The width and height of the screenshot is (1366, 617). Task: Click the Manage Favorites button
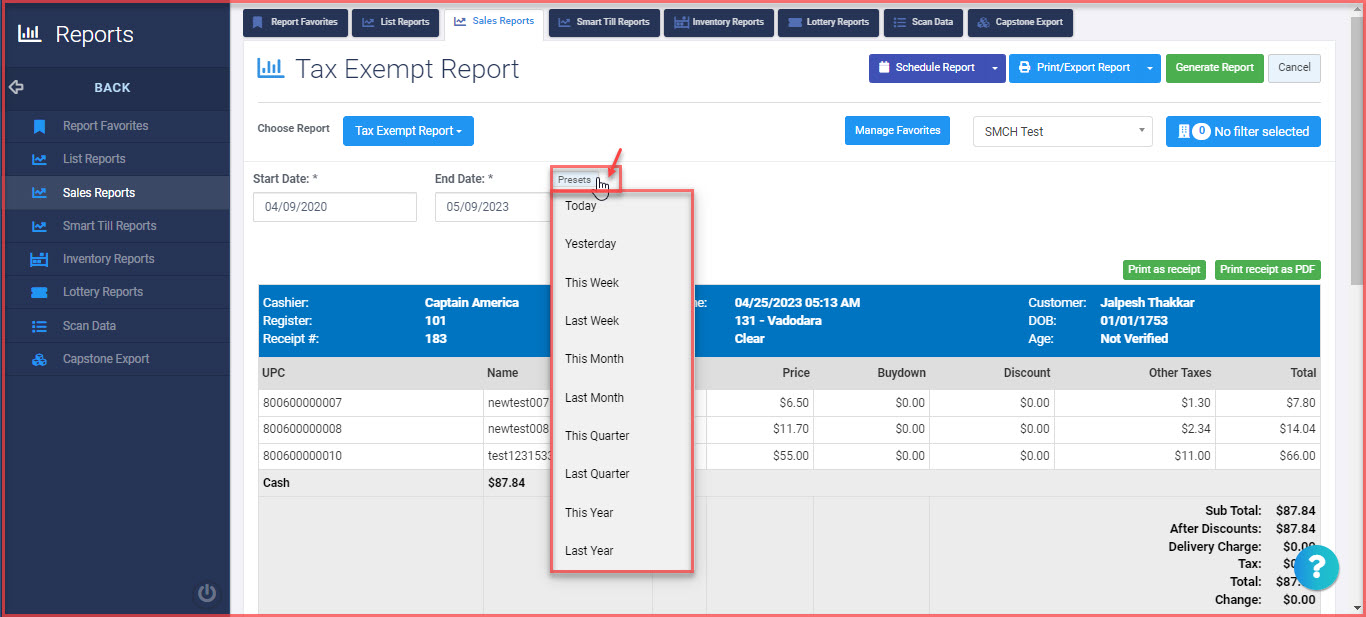pyautogui.click(x=898, y=131)
